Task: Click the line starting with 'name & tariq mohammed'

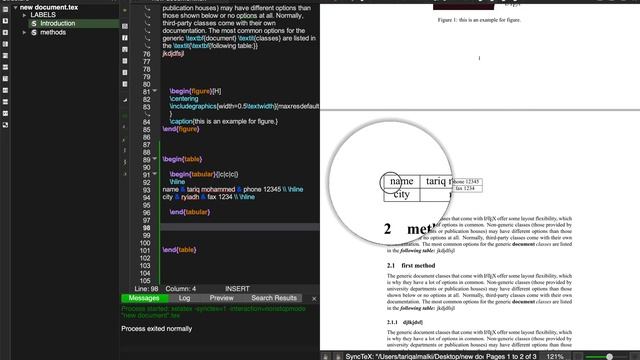Action: [x=233, y=189]
